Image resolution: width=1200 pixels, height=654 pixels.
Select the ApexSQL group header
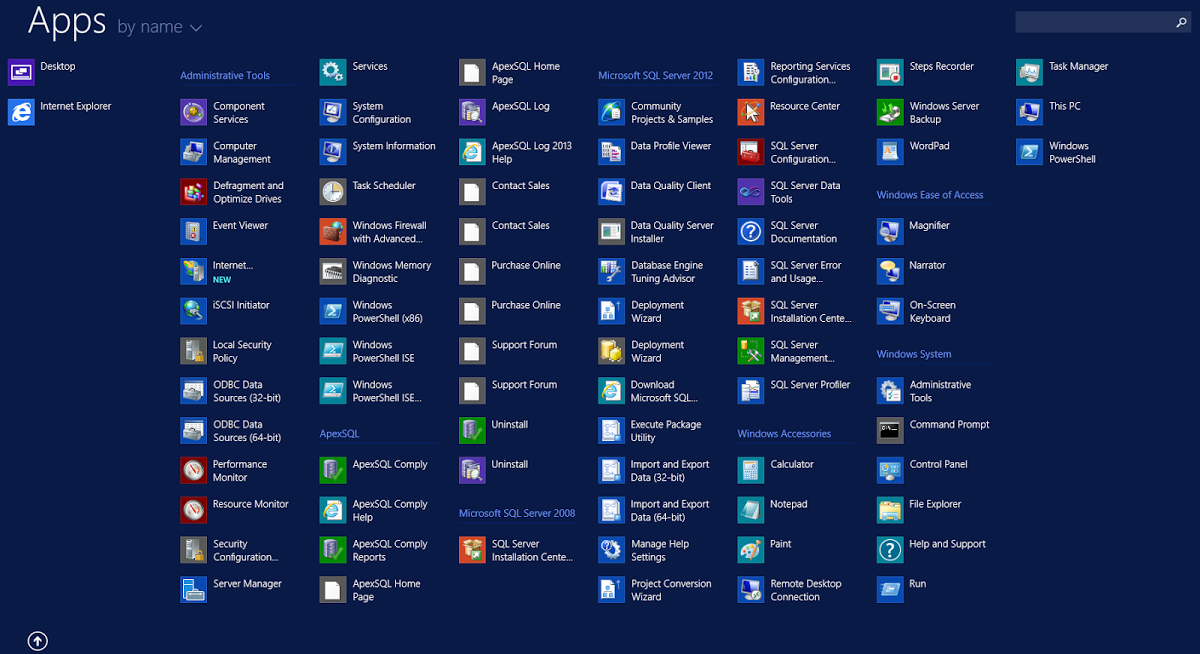pyautogui.click(x=339, y=434)
